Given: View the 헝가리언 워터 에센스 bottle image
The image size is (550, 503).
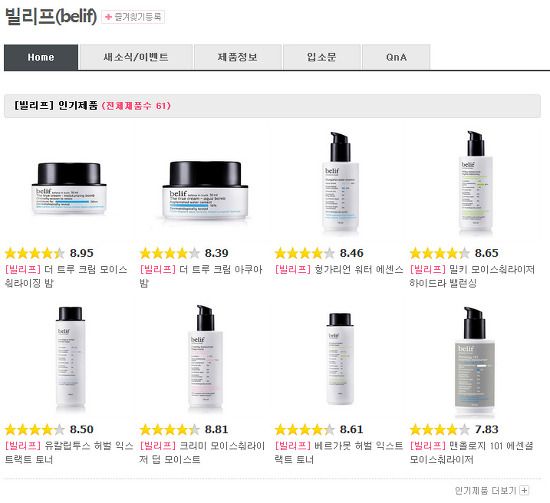Looking at the screenshot, I should click(340, 182).
